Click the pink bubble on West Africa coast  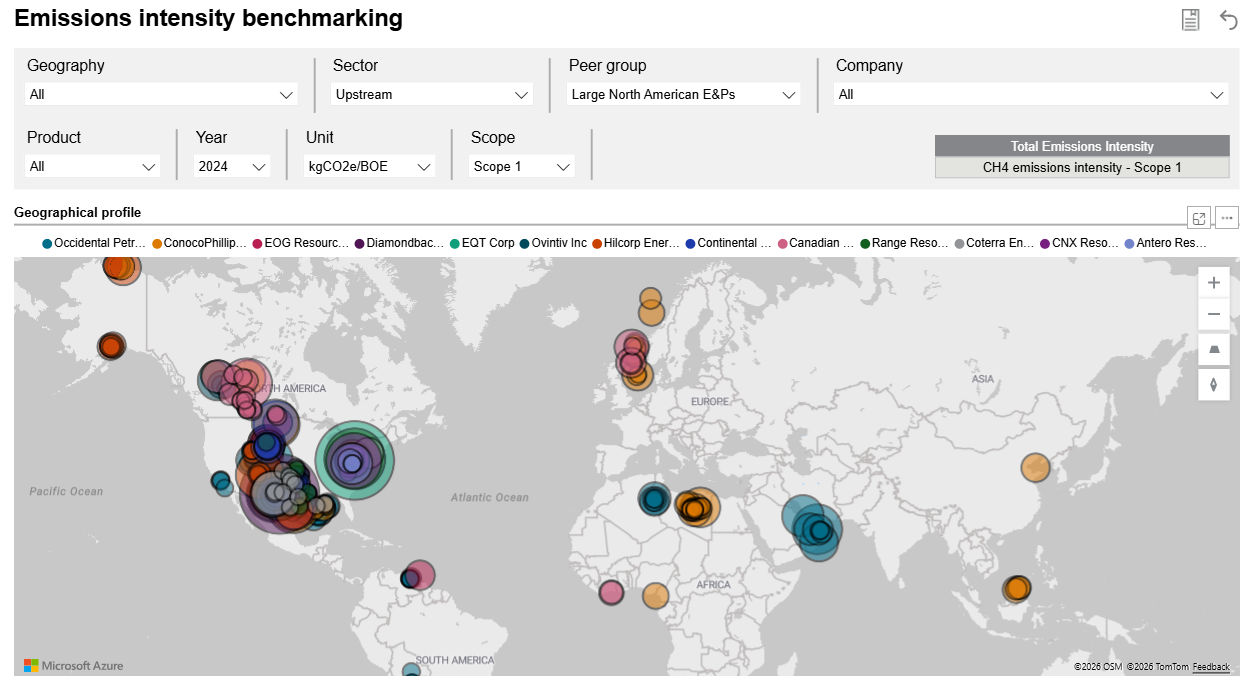pos(612,592)
